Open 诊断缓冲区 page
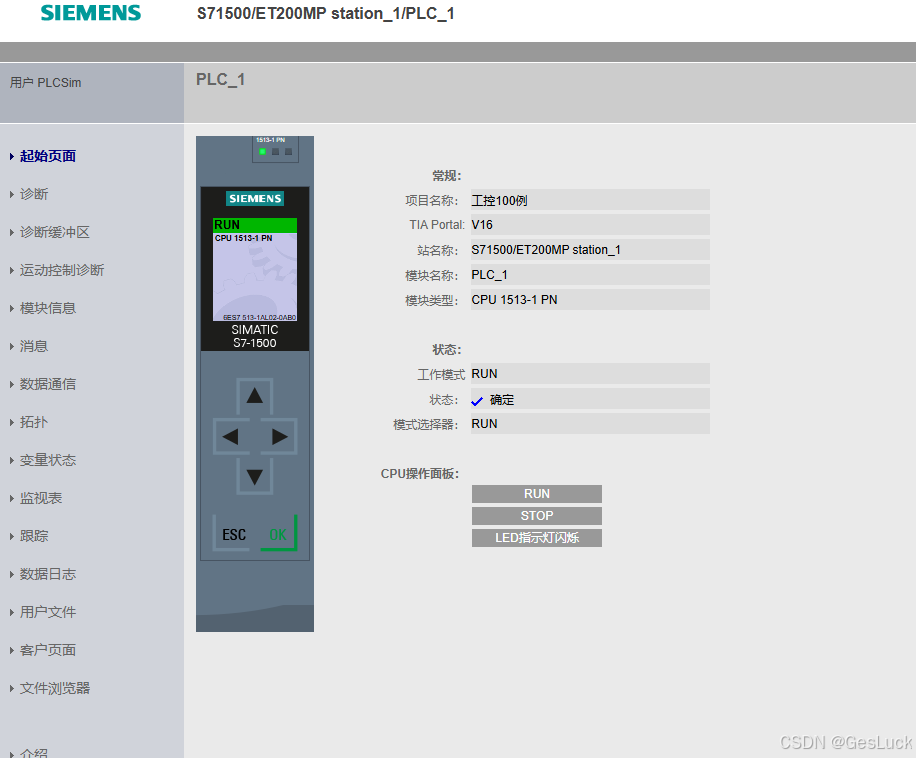 [55, 232]
